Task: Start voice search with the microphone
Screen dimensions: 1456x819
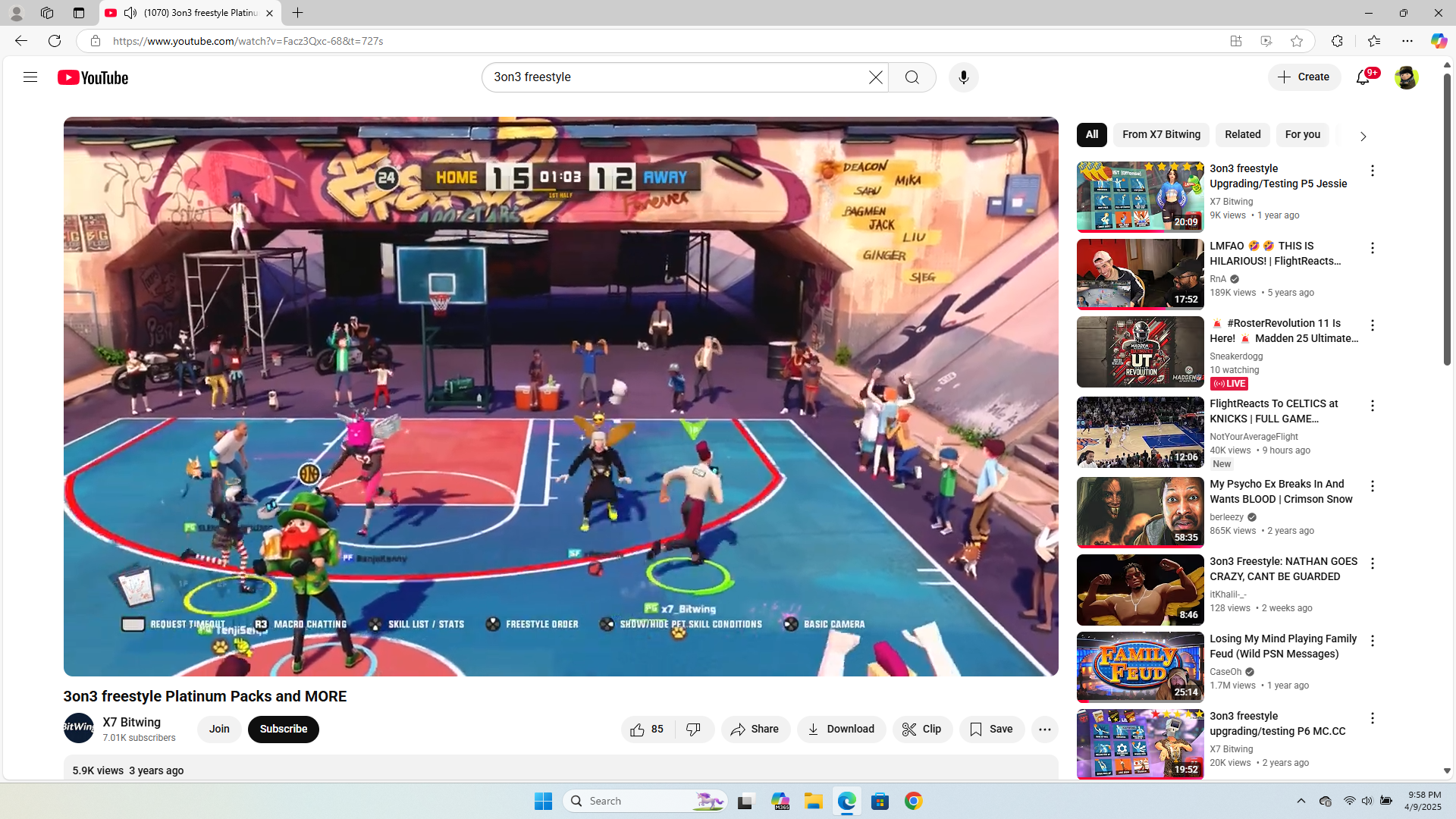Action: click(x=964, y=77)
